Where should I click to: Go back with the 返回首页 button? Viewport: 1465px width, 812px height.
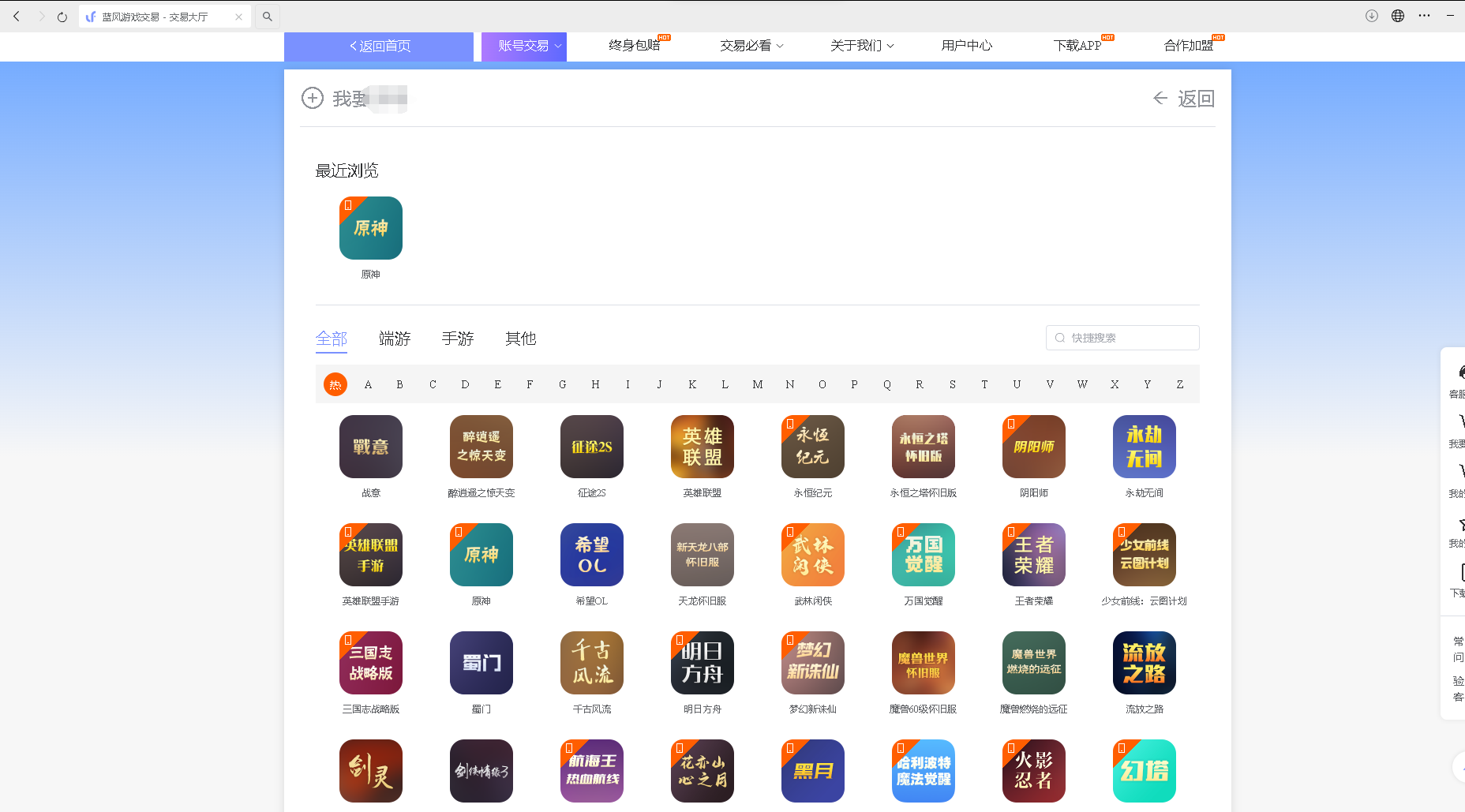point(379,46)
